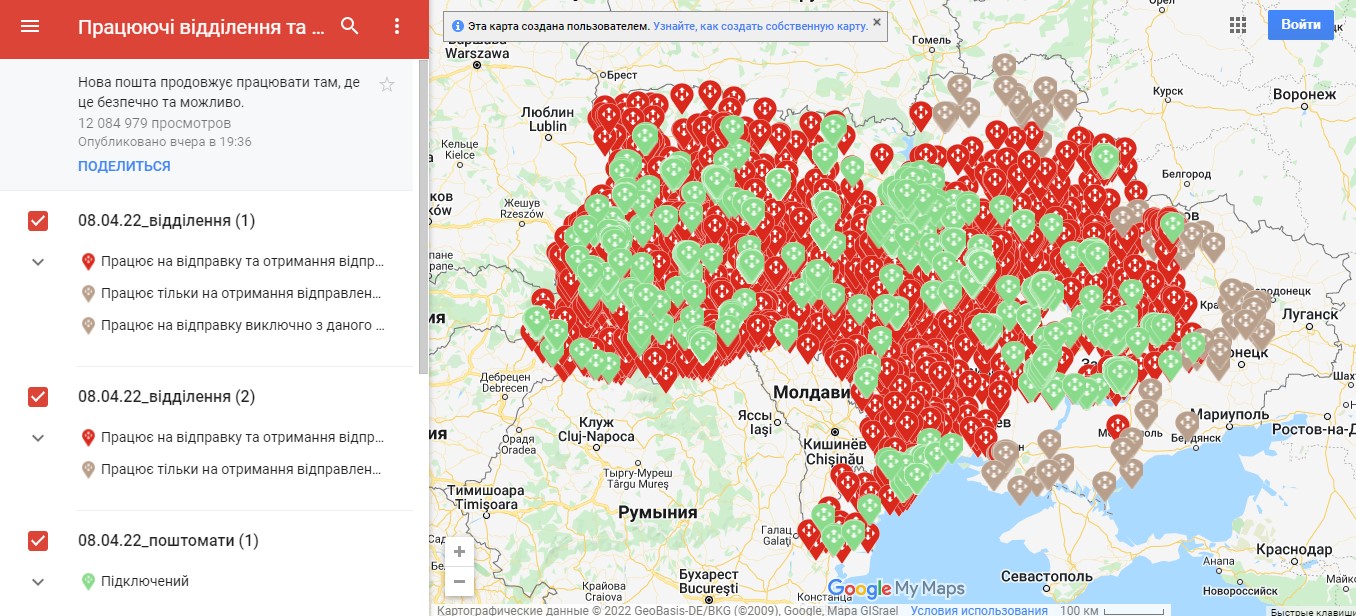Click the map title in red header
This screenshot has width=1356, height=616.
[202, 27]
